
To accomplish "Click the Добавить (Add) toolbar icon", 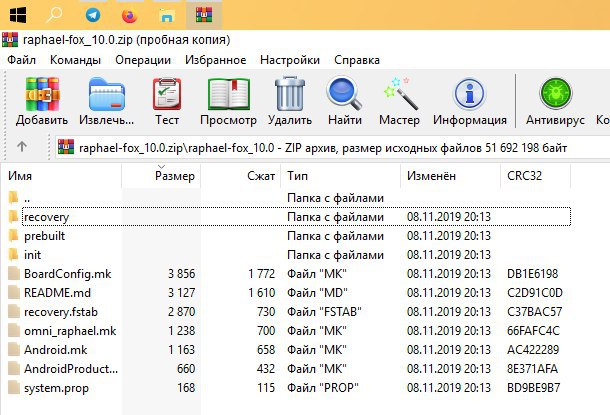I will (x=42, y=94).
